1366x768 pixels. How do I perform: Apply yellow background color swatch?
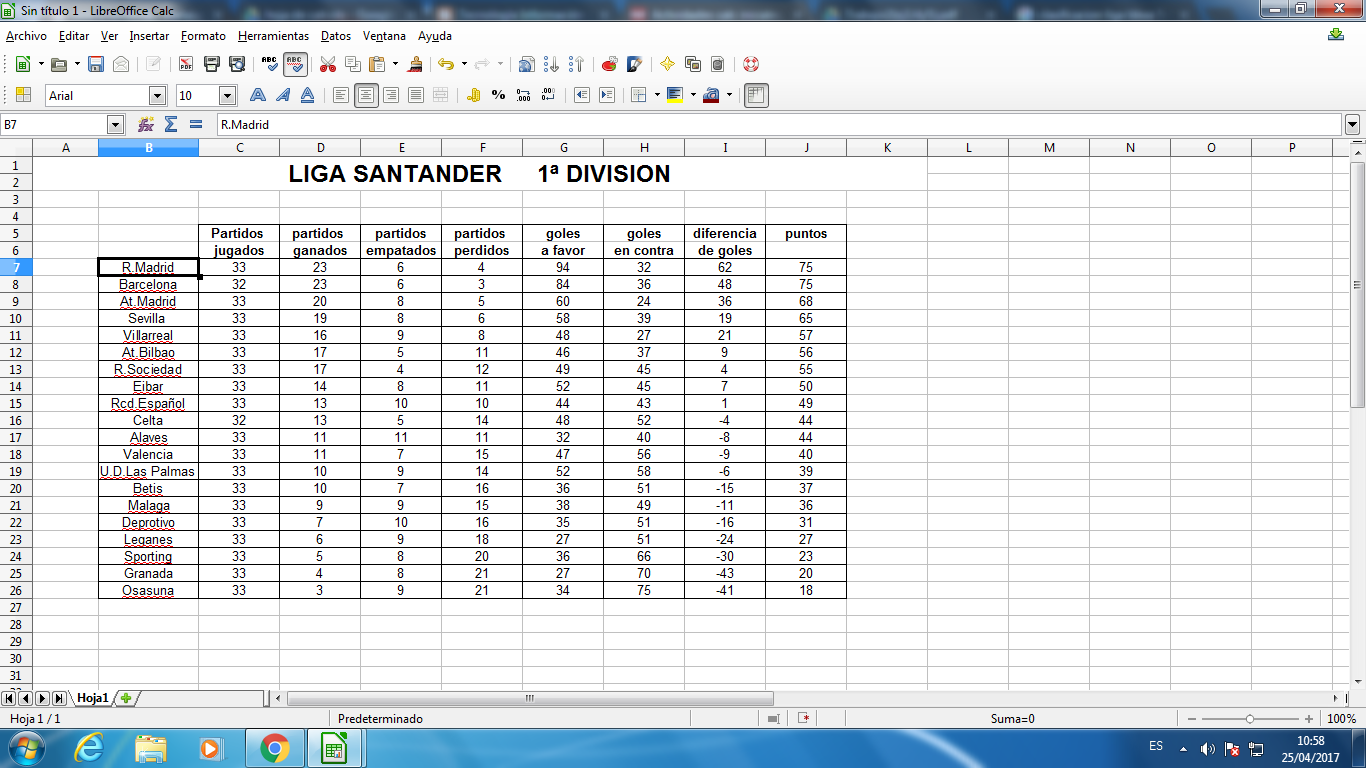[x=675, y=95]
